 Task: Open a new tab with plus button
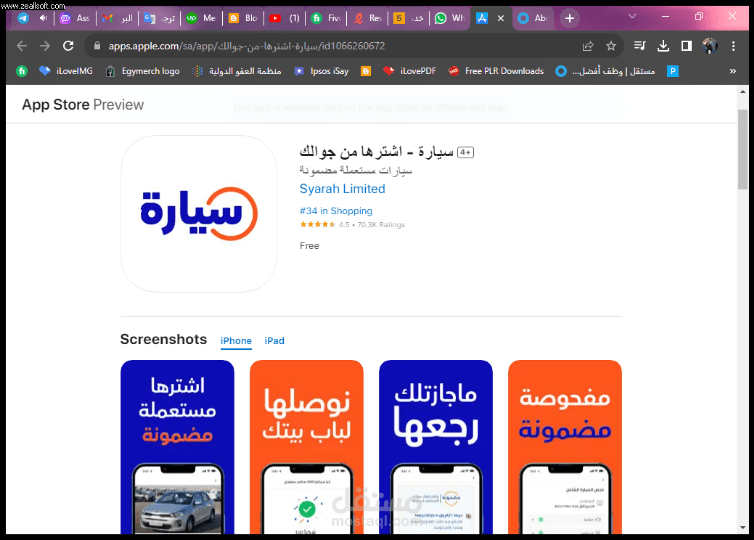pyautogui.click(x=569, y=18)
